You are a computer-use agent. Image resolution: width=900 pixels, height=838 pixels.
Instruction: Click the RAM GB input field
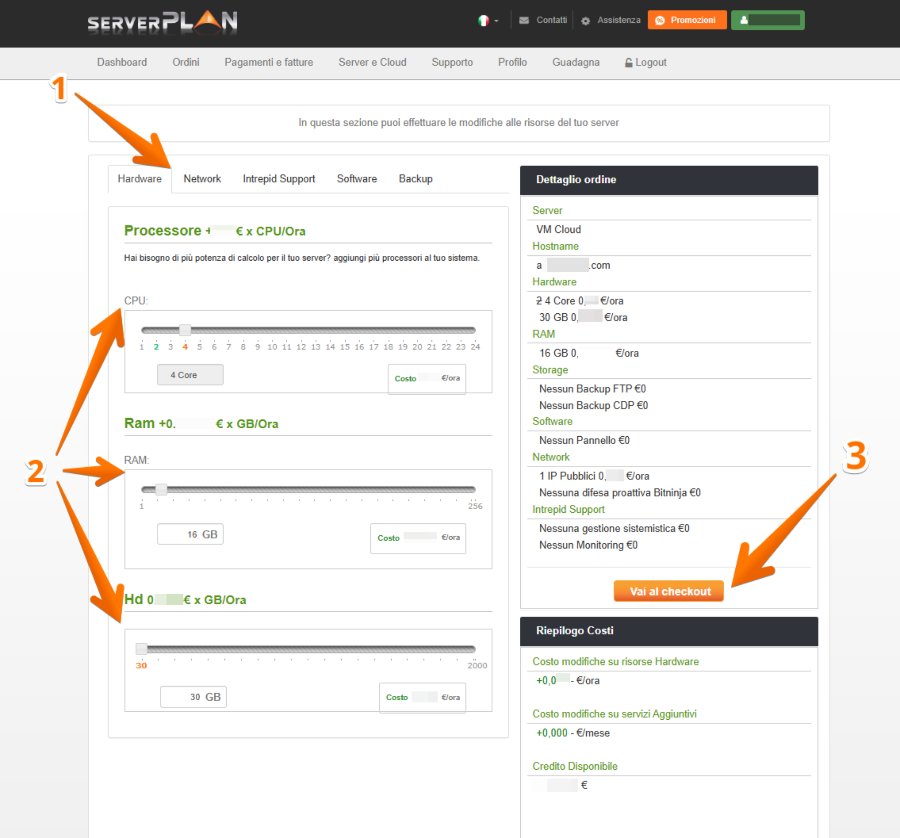[x=190, y=535]
